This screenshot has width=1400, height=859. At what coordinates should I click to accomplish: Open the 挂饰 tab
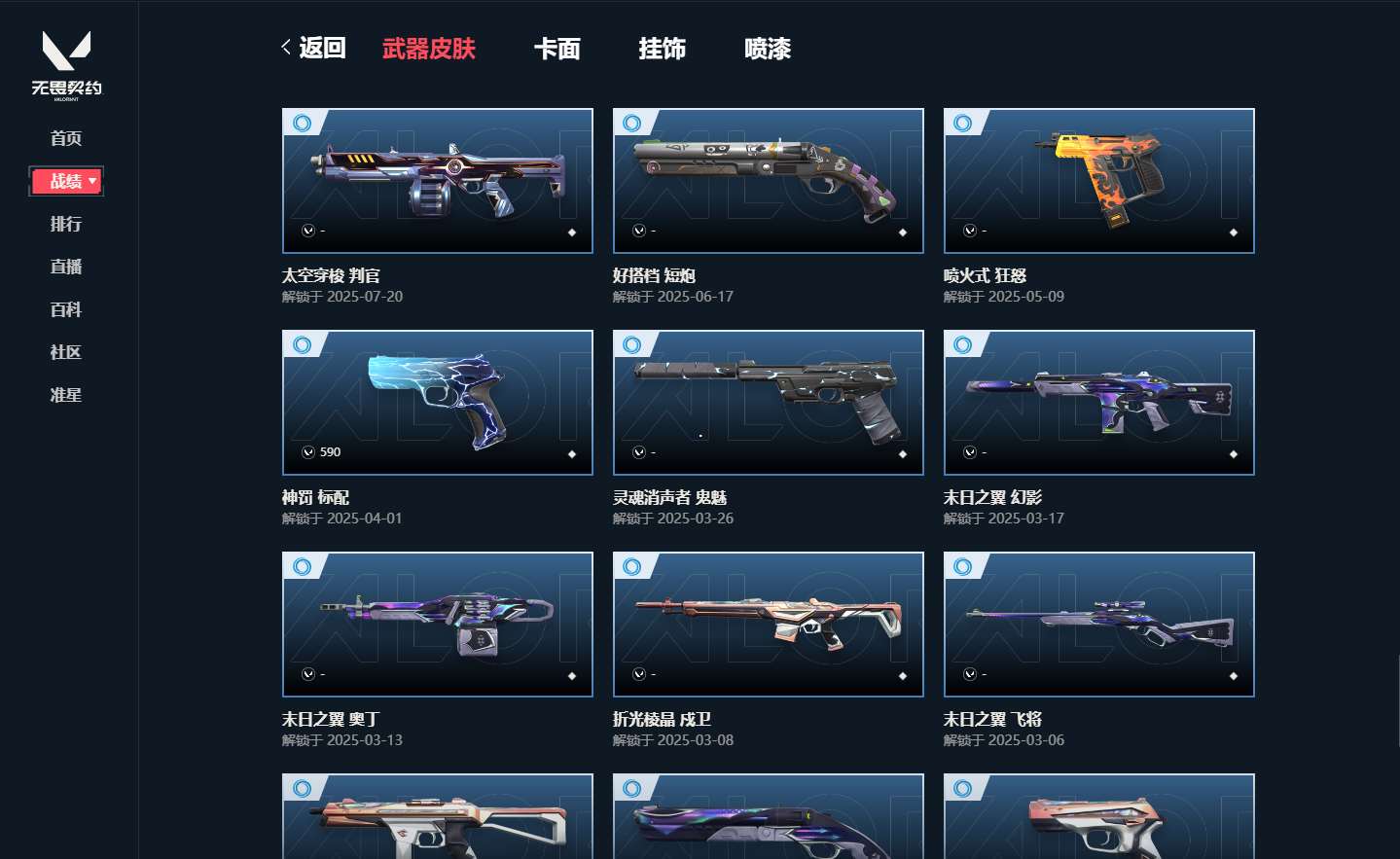coord(663,49)
